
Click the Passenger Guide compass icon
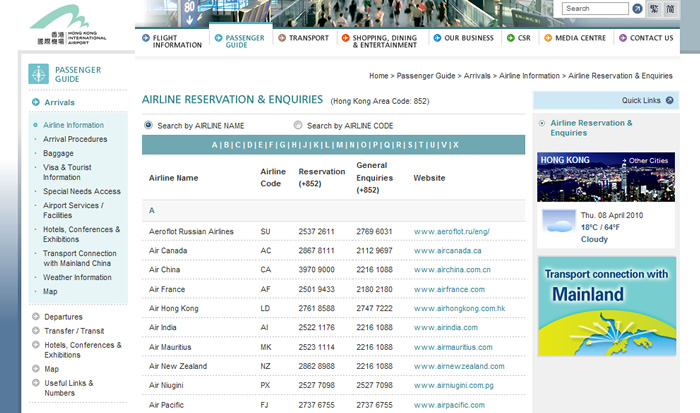pos(38,74)
